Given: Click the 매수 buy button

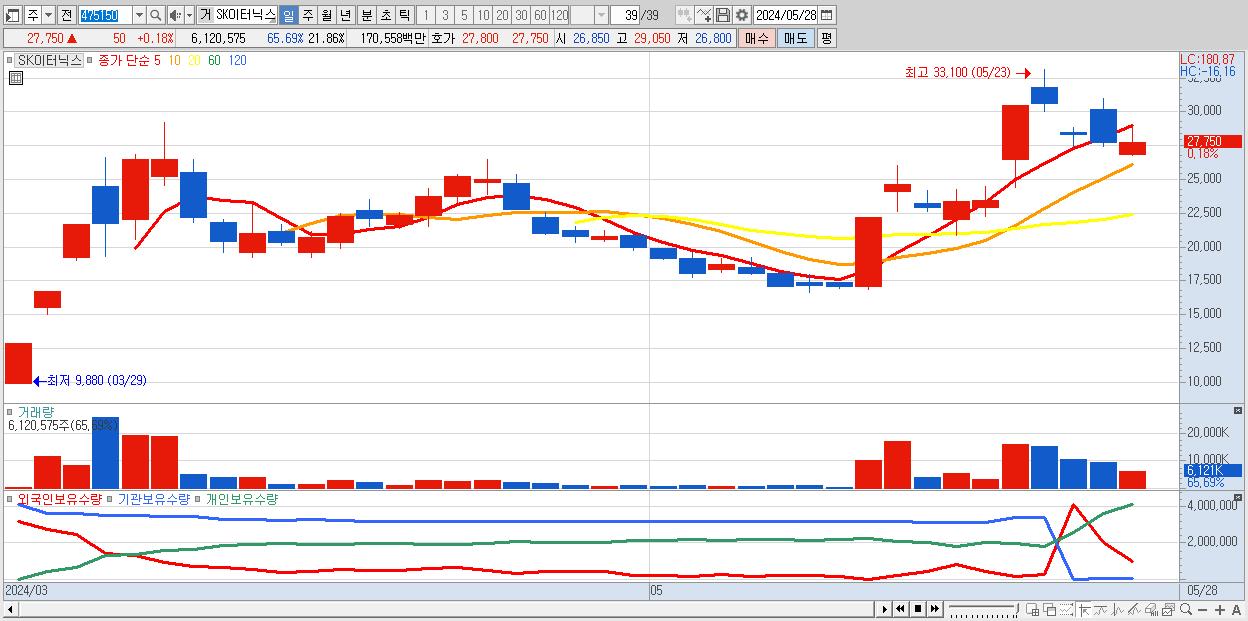Looking at the screenshot, I should click(x=757, y=38).
